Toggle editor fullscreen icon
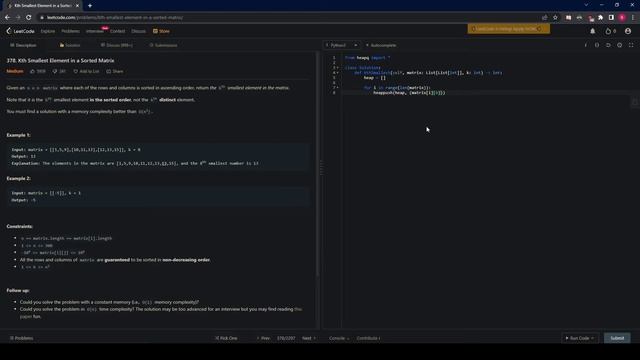Image resolution: width=640 pixels, height=360 pixels. click(x=631, y=45)
